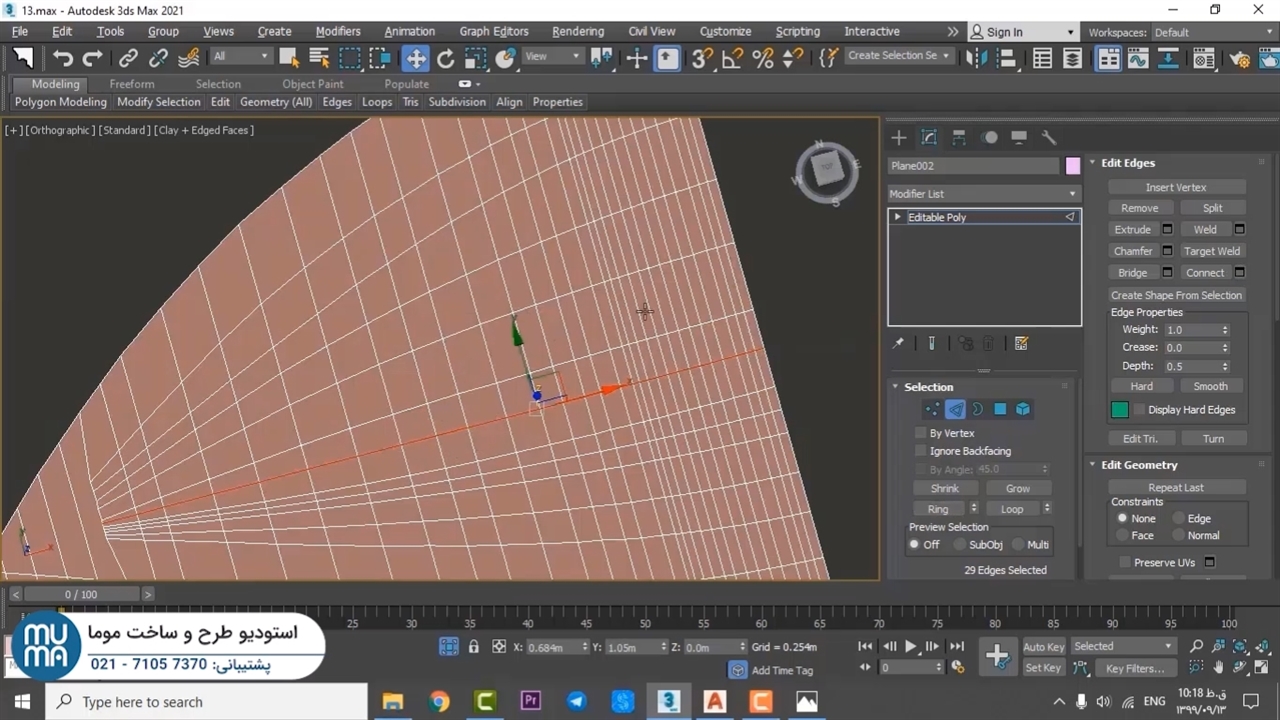
Task: Toggle the Angle Snap icon
Action: click(x=732, y=59)
